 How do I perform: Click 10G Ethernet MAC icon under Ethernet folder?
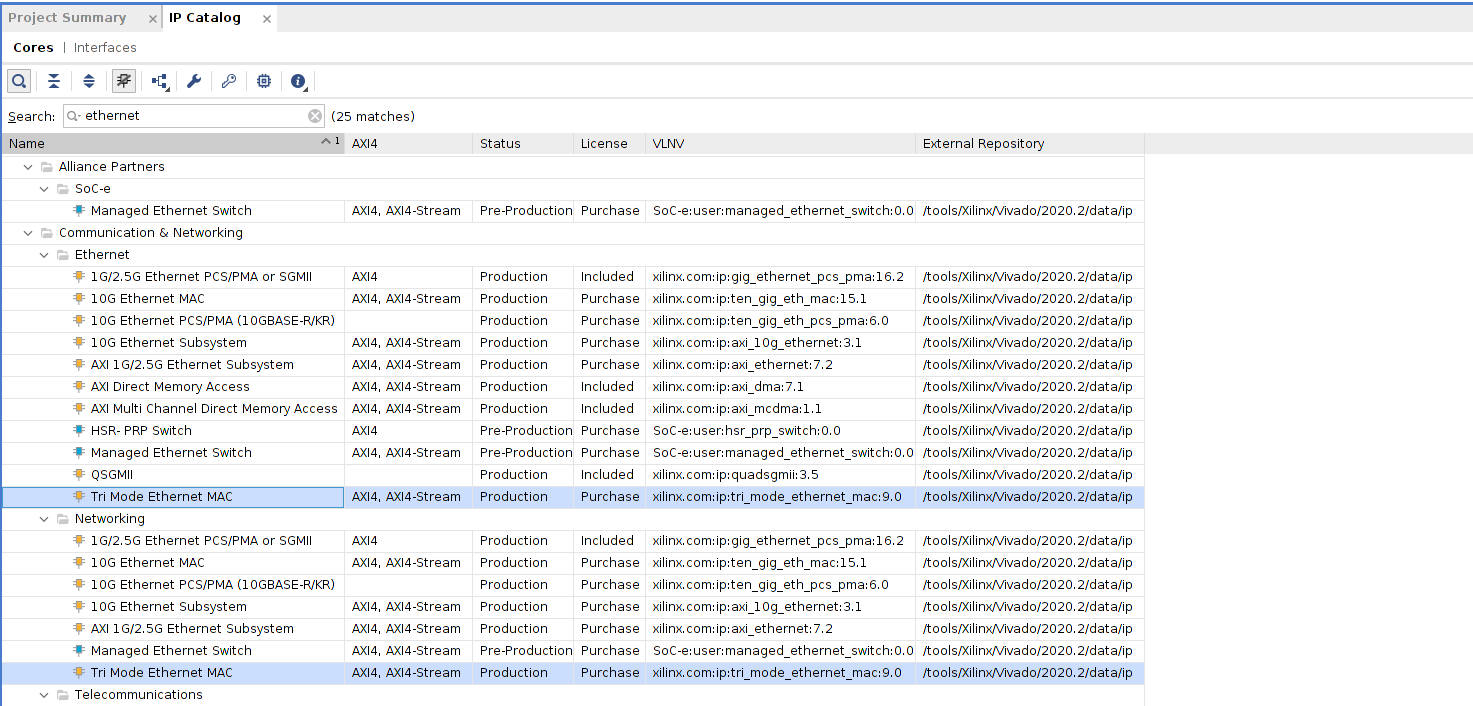[79, 299]
